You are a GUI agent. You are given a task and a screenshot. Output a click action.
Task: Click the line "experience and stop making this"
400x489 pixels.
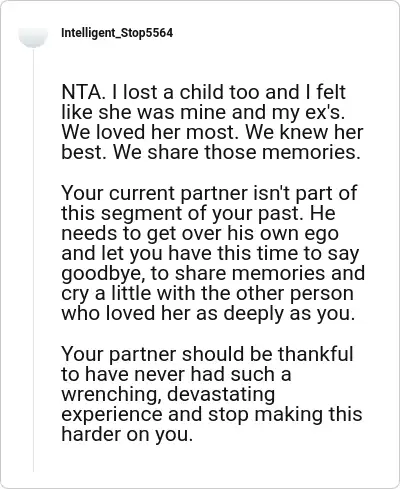pos(212,414)
